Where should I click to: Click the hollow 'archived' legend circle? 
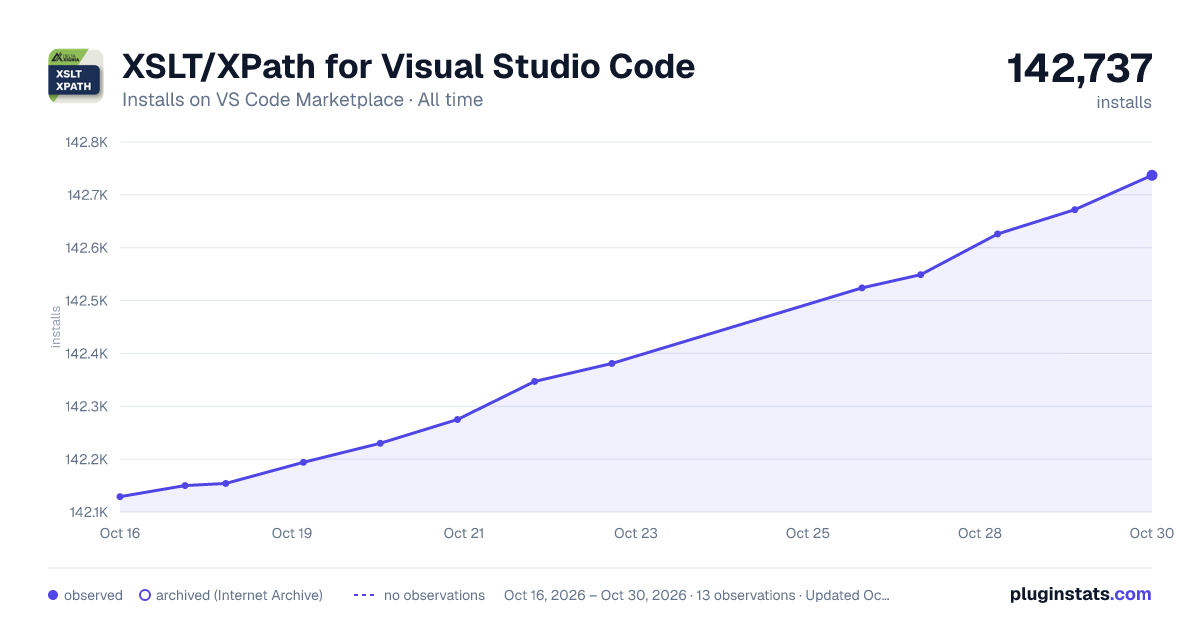click(x=144, y=595)
